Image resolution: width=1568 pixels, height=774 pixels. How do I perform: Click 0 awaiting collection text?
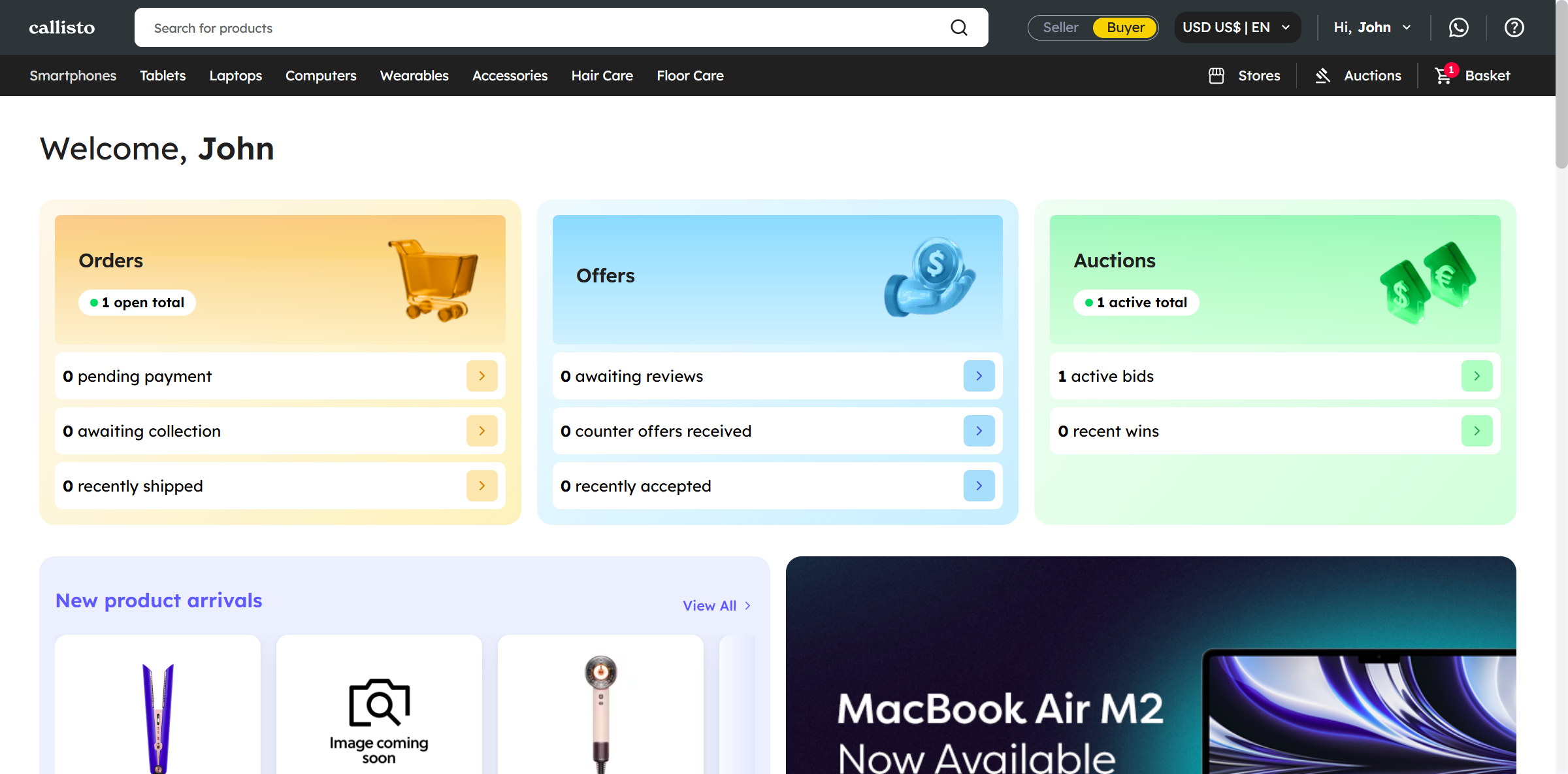pos(142,431)
